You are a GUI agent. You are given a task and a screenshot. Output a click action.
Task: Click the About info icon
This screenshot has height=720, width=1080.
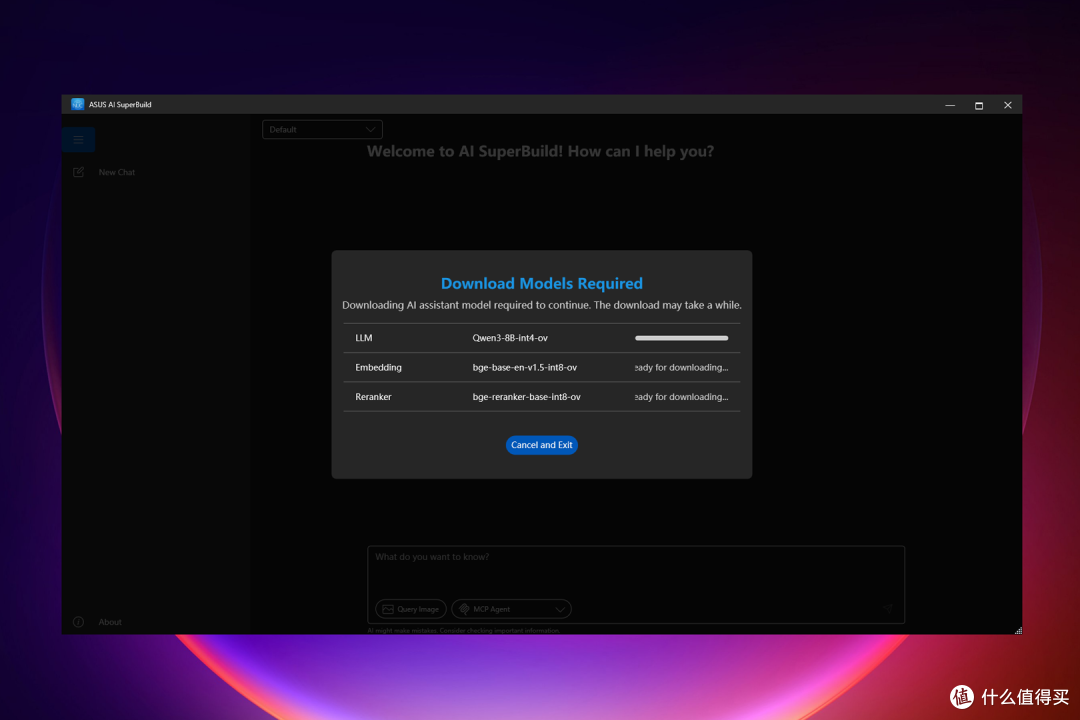pos(79,622)
